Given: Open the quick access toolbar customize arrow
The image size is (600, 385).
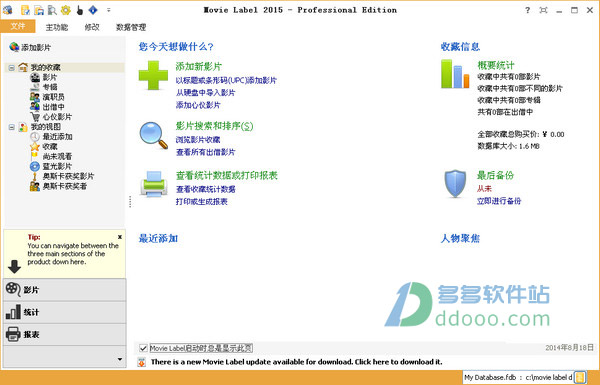Looking at the screenshot, I should pos(109,10).
